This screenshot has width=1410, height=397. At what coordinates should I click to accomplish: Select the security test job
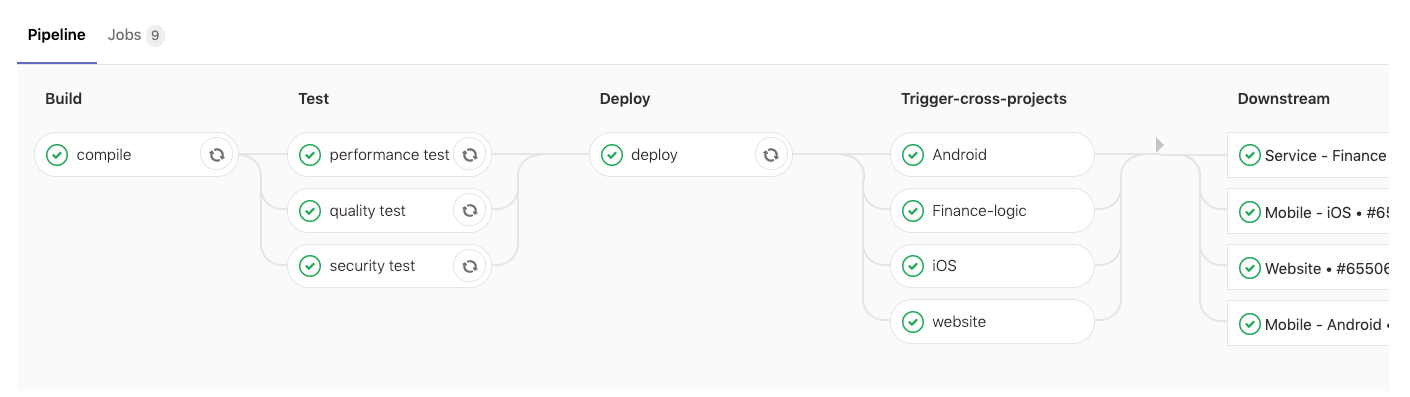click(x=372, y=266)
